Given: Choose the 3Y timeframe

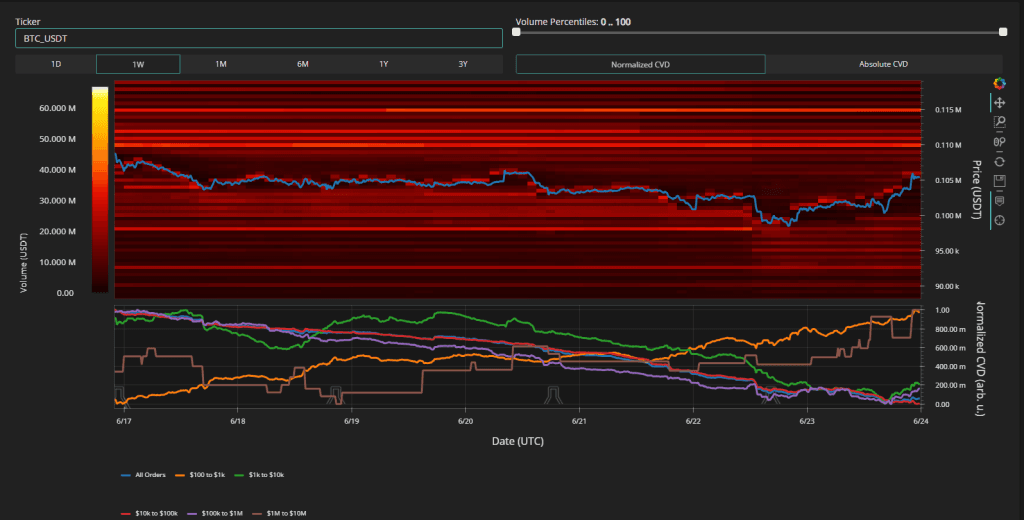Looking at the screenshot, I should click(x=463, y=64).
